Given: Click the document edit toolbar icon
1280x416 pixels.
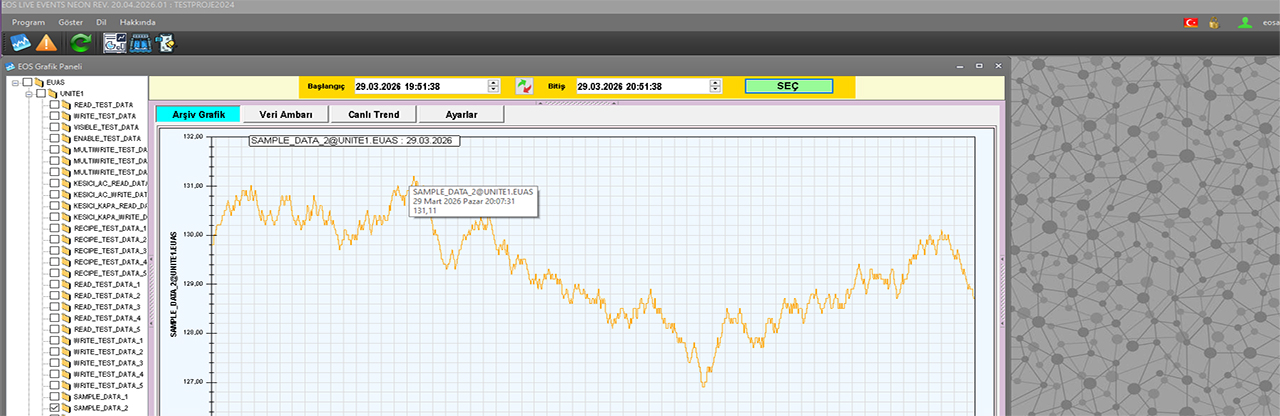Looking at the screenshot, I should coord(165,43).
